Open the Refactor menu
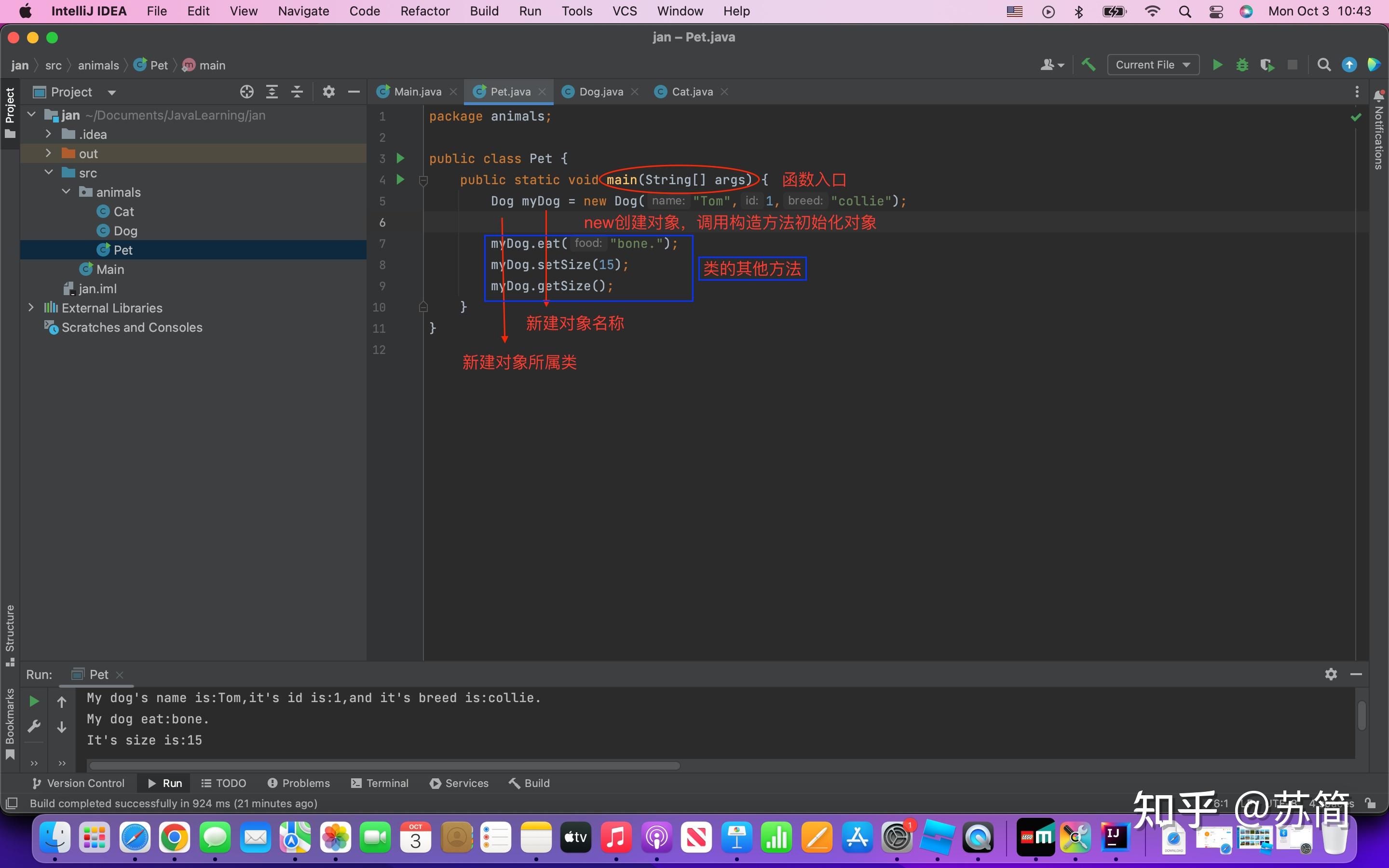Viewport: 1389px width, 868px height. click(425, 11)
